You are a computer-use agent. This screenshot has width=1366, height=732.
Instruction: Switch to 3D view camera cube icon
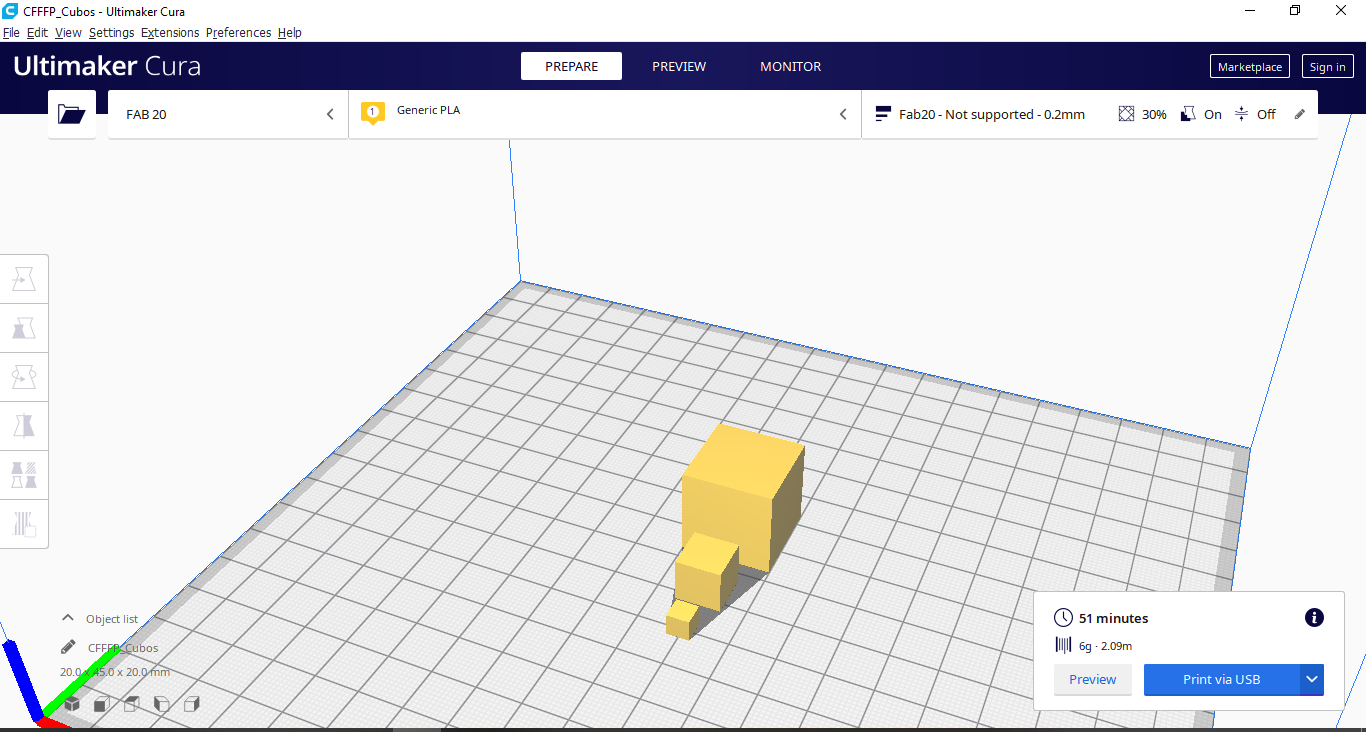(71, 704)
